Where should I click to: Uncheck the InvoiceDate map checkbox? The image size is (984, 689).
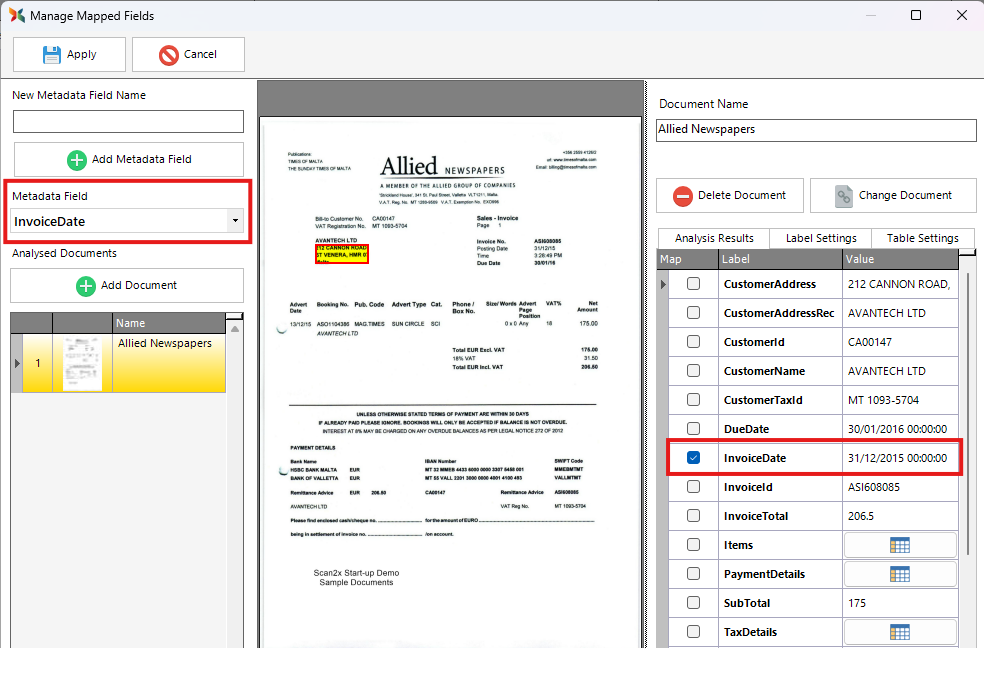click(693, 458)
